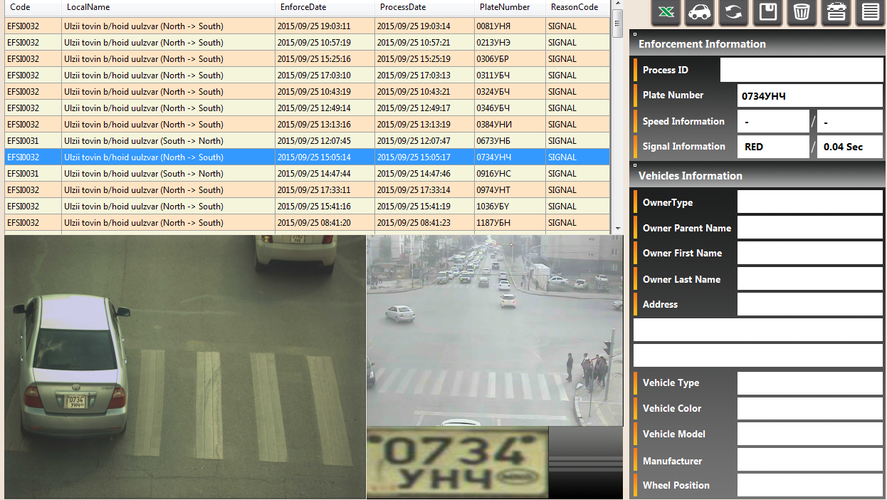Click the Vehicle Color input field

809,409
